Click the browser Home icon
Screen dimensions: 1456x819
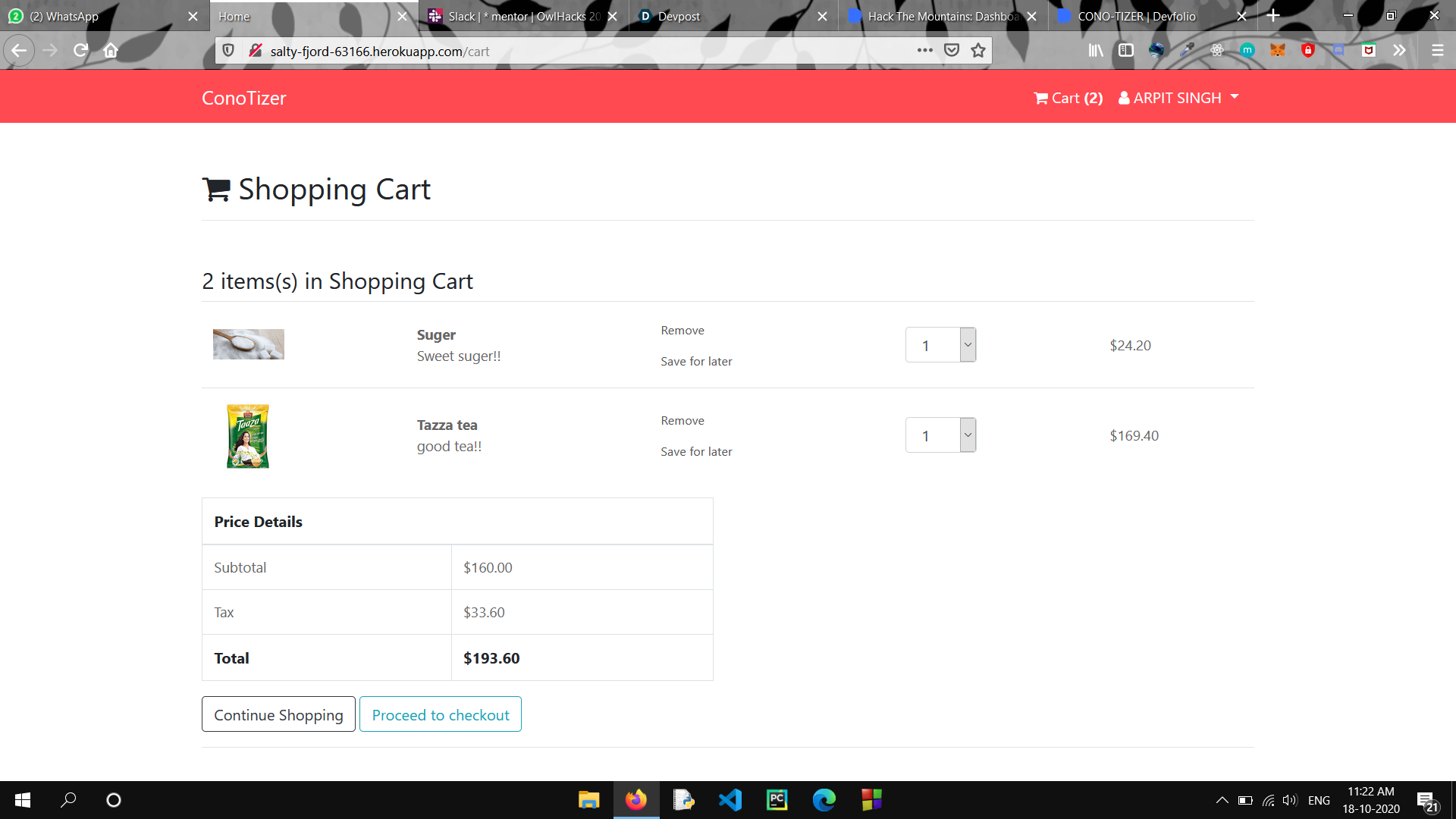point(111,51)
